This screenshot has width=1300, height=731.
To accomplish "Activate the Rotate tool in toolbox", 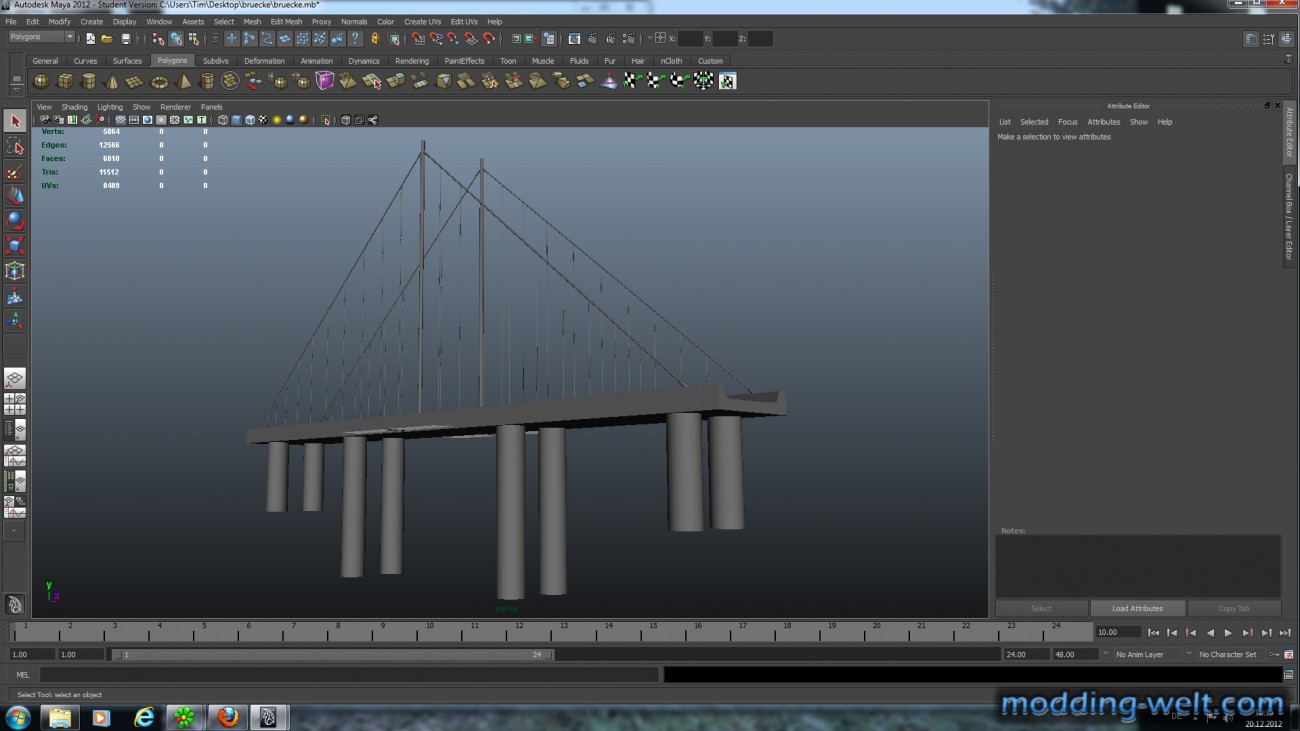I will [x=15, y=221].
